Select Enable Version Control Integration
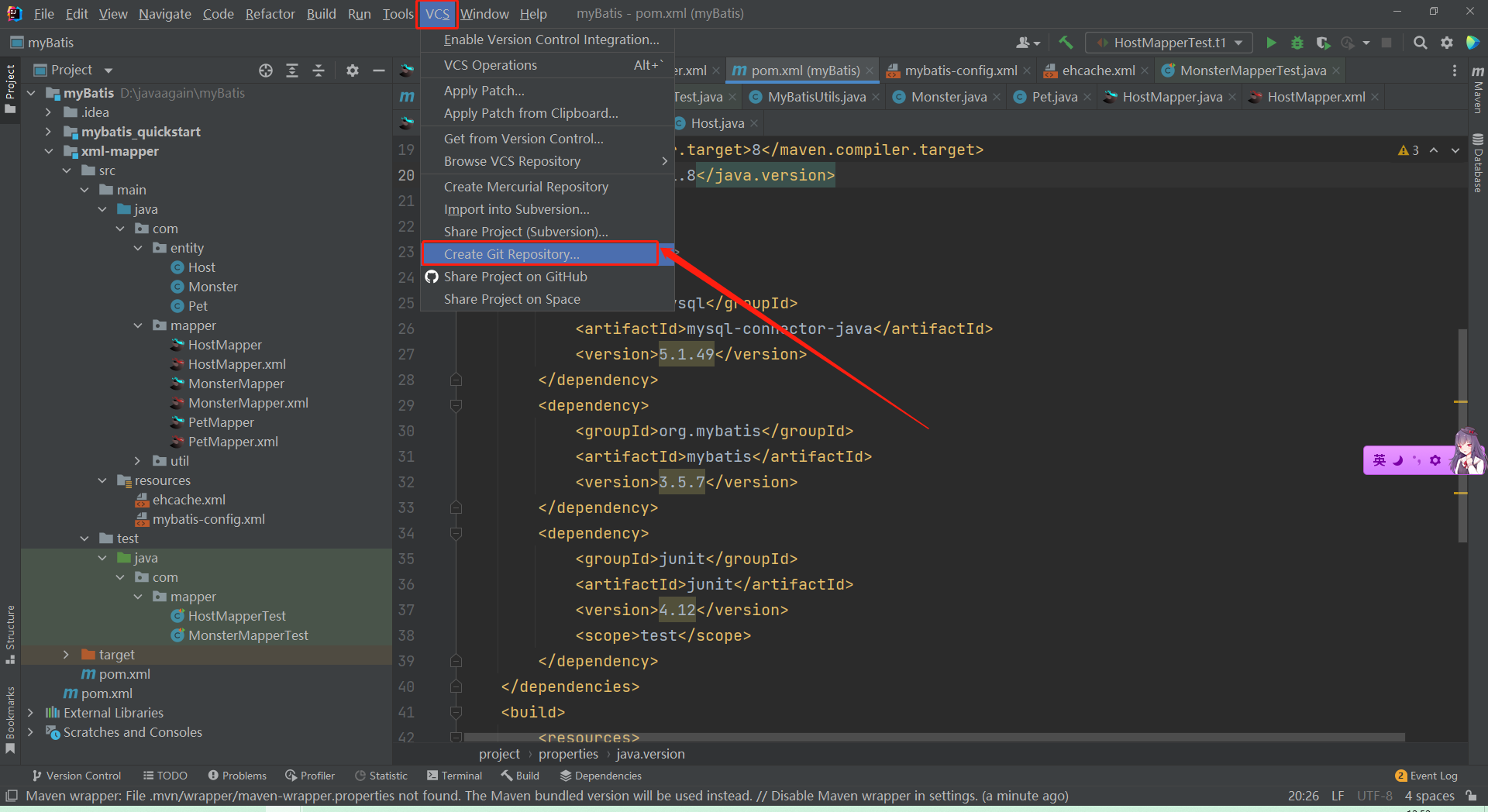Image resolution: width=1488 pixels, height=812 pixels. [547, 40]
